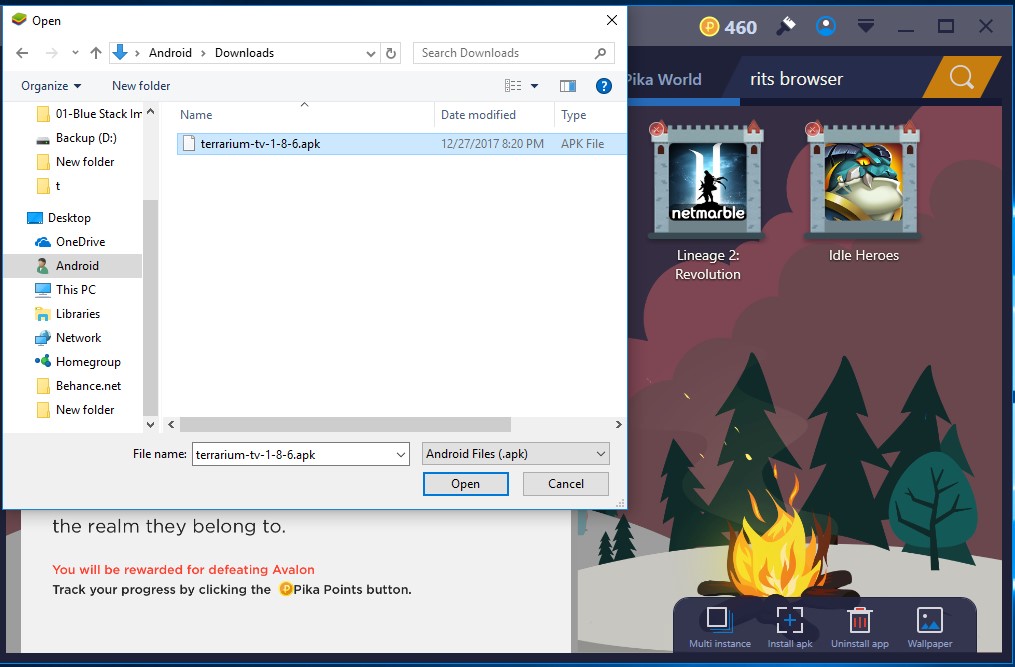Create a New folder
Screen dimensions: 1015x667
tap(141, 86)
